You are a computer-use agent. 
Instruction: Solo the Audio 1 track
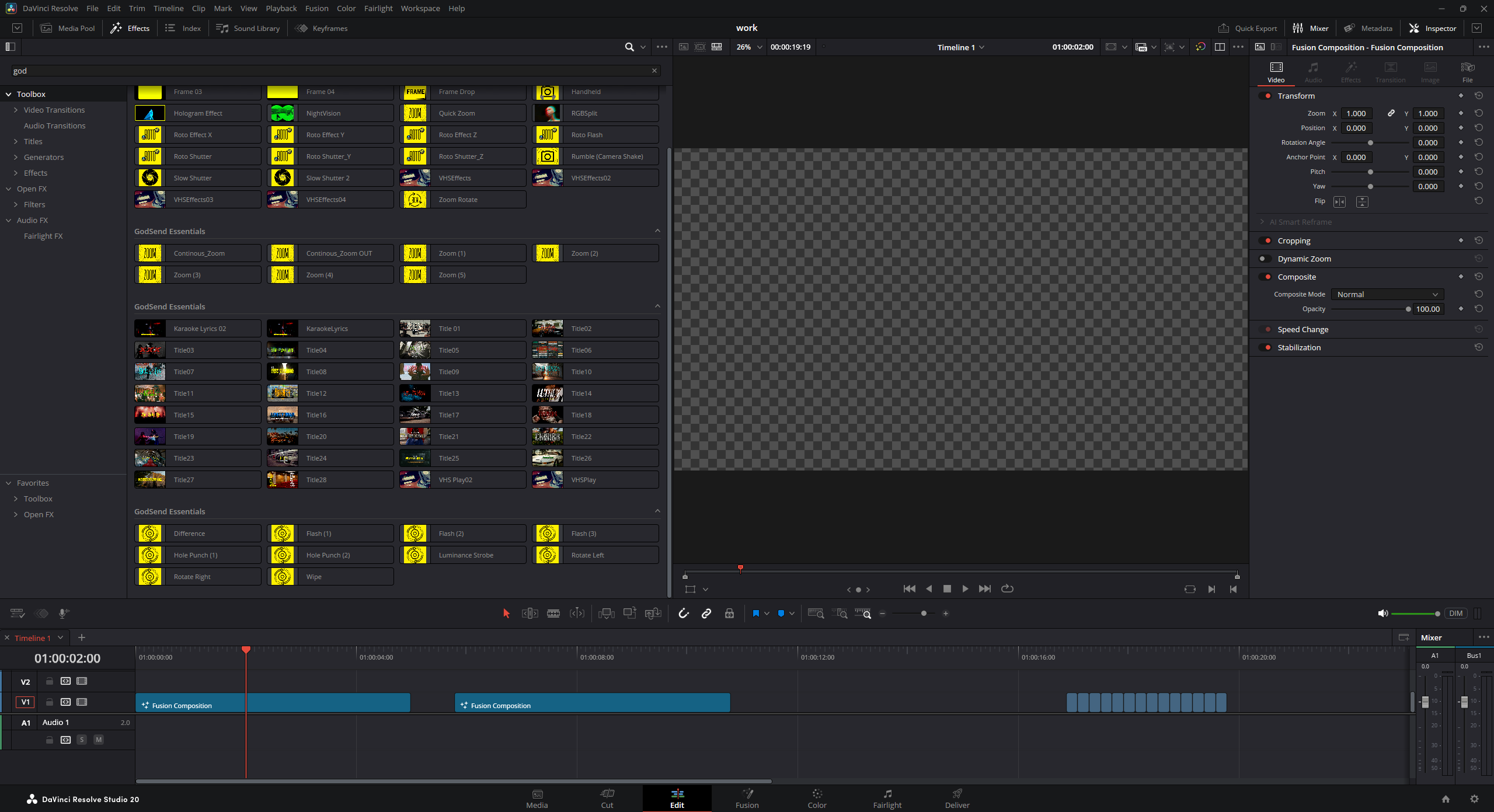(82, 739)
